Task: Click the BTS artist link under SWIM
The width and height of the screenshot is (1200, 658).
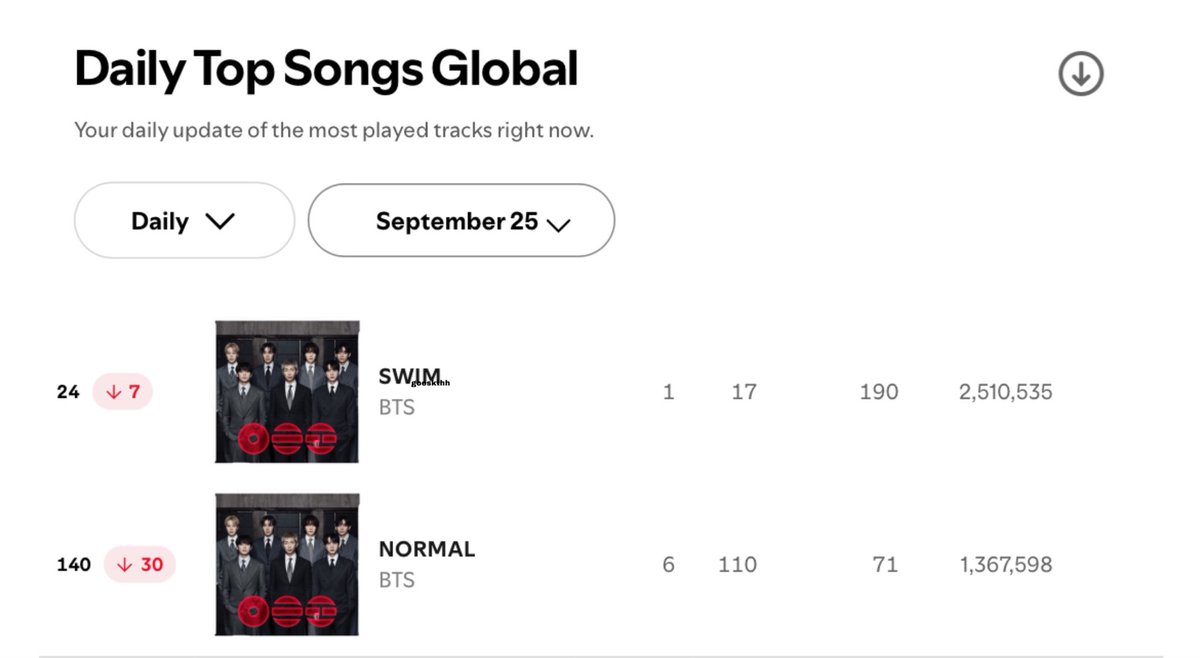Action: click(397, 407)
